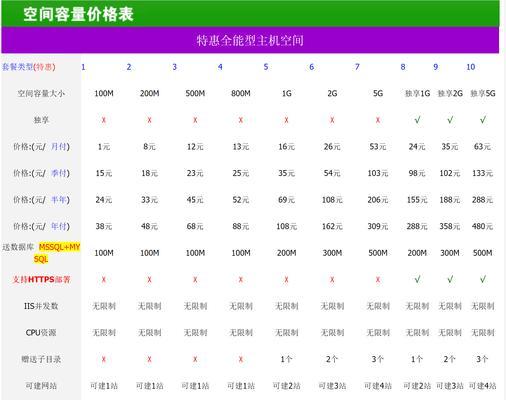Click 无限制 in IIS row under 100M

104,306
